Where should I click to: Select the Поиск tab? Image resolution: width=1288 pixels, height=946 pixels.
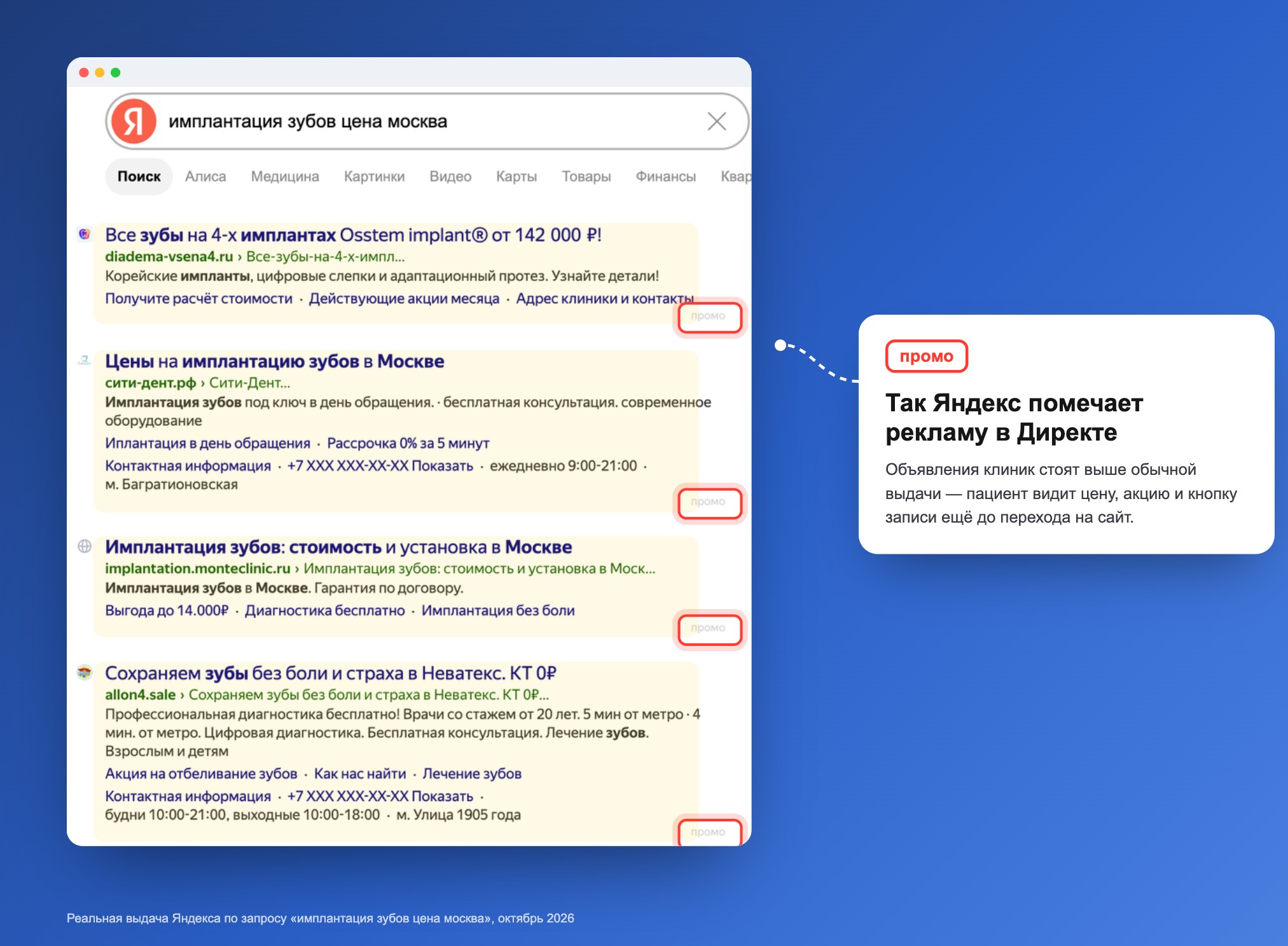[x=139, y=176]
